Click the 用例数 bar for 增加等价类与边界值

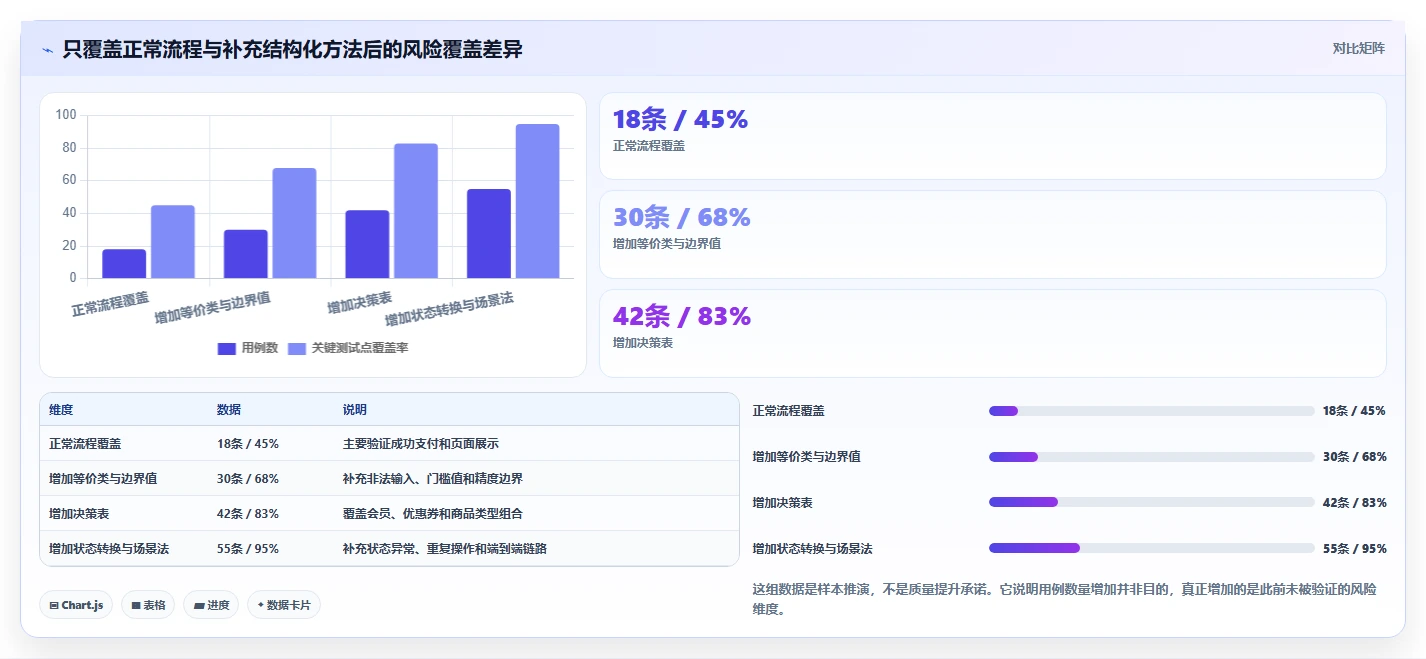(x=246, y=254)
